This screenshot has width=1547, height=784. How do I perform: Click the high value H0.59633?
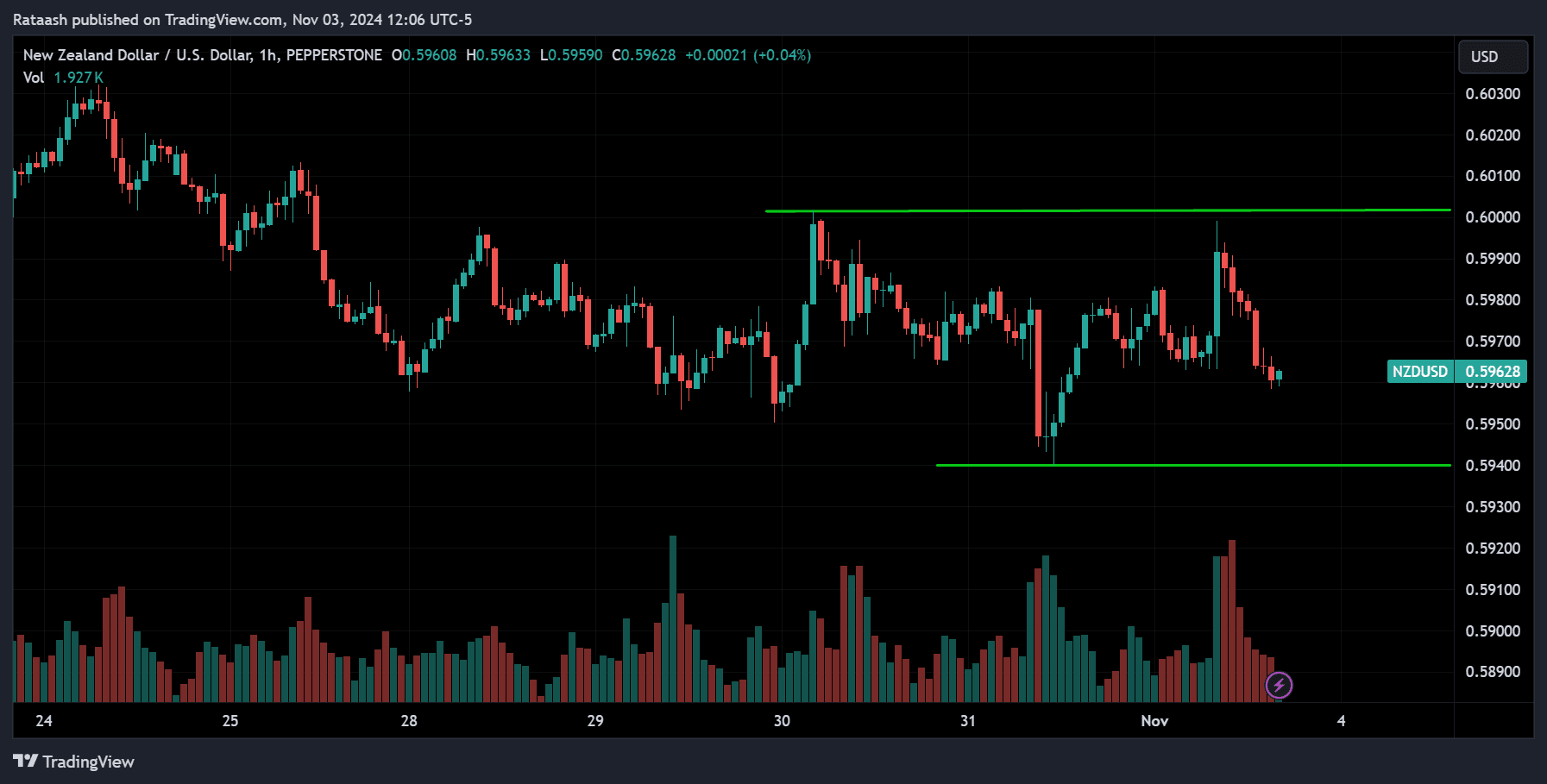(499, 55)
